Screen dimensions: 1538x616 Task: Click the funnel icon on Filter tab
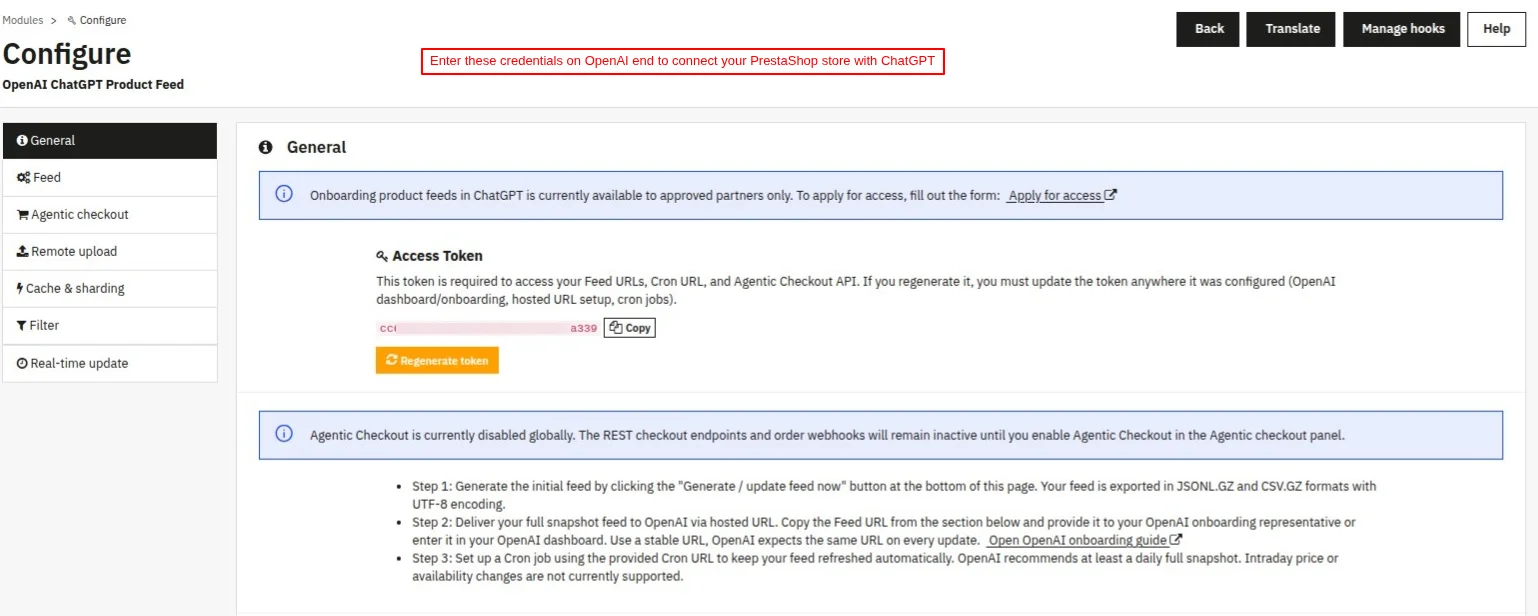[x=22, y=326]
